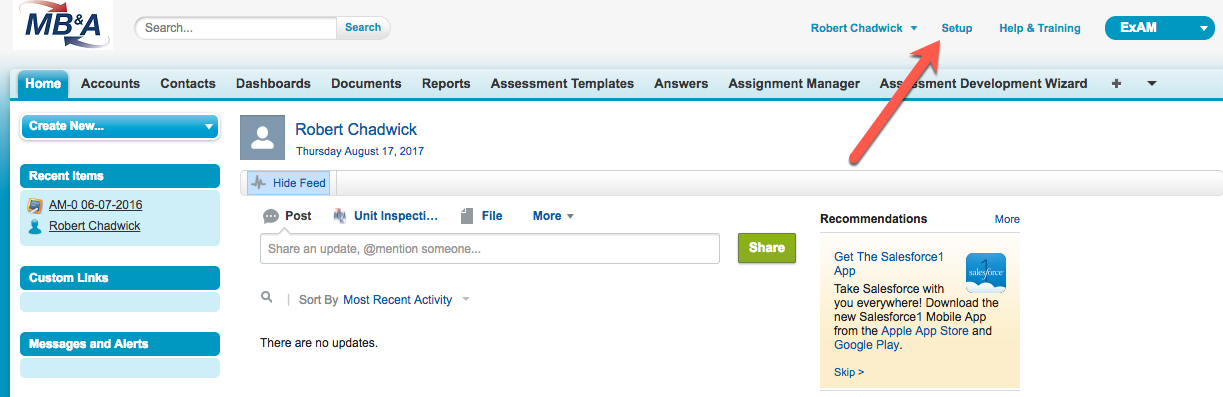This screenshot has width=1223, height=397.
Task: Click the feed search magnifier icon
Action: point(267,298)
